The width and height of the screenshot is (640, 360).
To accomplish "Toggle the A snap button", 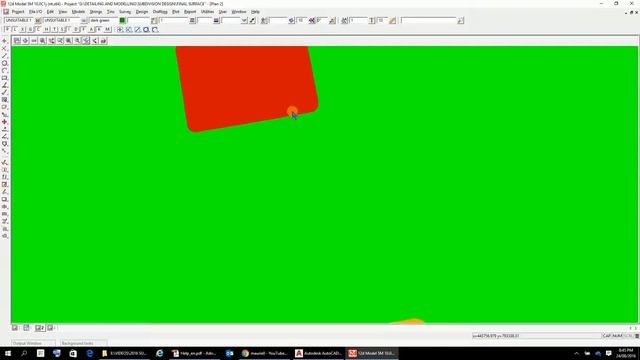I will pyautogui.click(x=91, y=29).
